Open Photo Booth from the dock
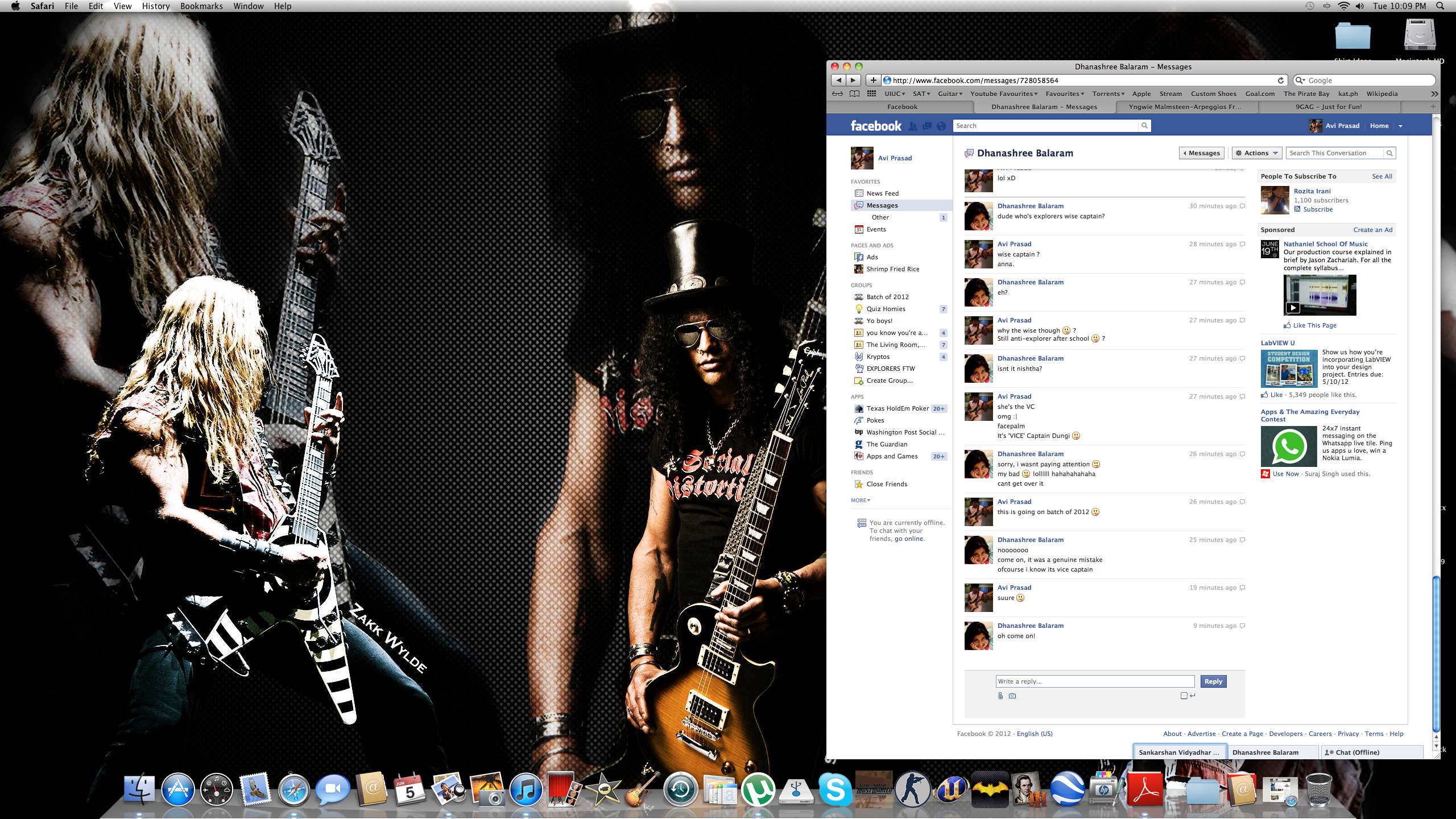Image resolution: width=1456 pixels, height=819 pixels. pos(564,789)
